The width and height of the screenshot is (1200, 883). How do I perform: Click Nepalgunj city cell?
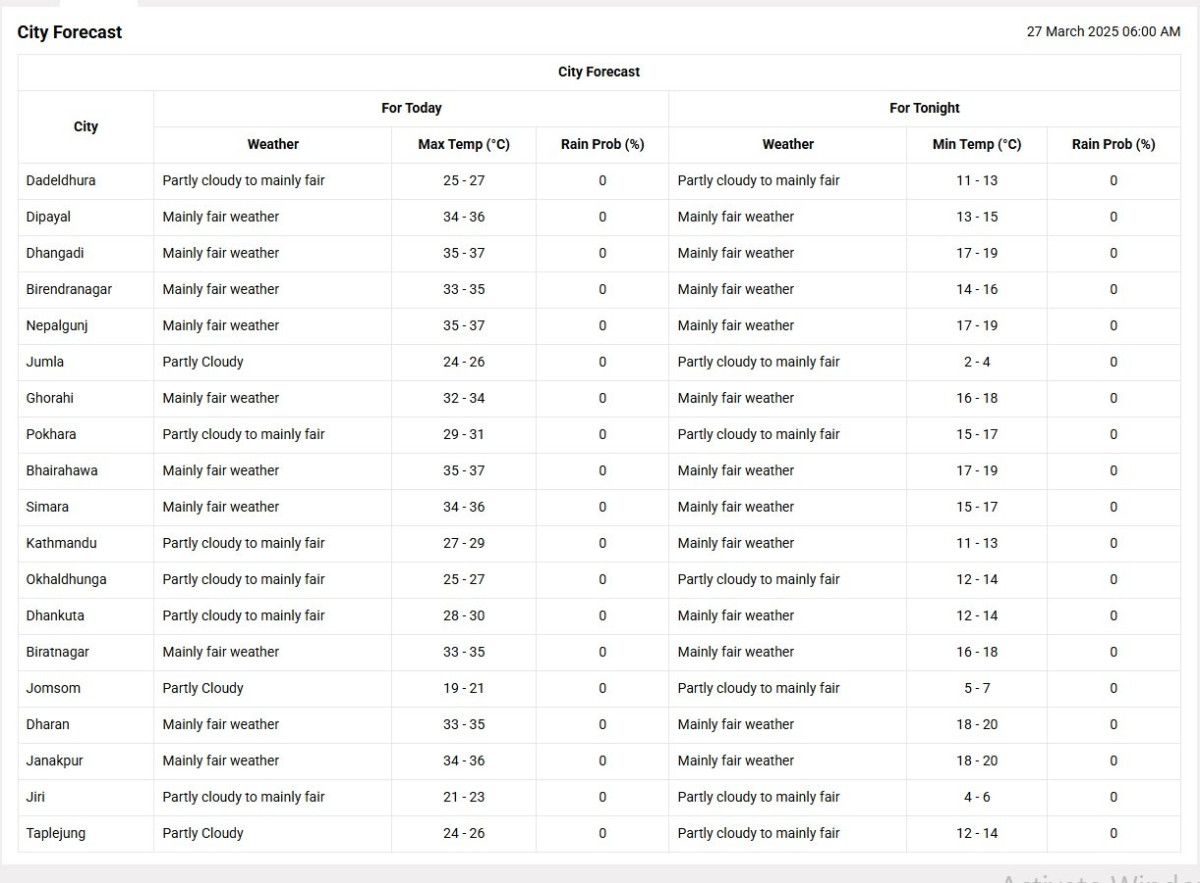pyautogui.click(x=86, y=325)
